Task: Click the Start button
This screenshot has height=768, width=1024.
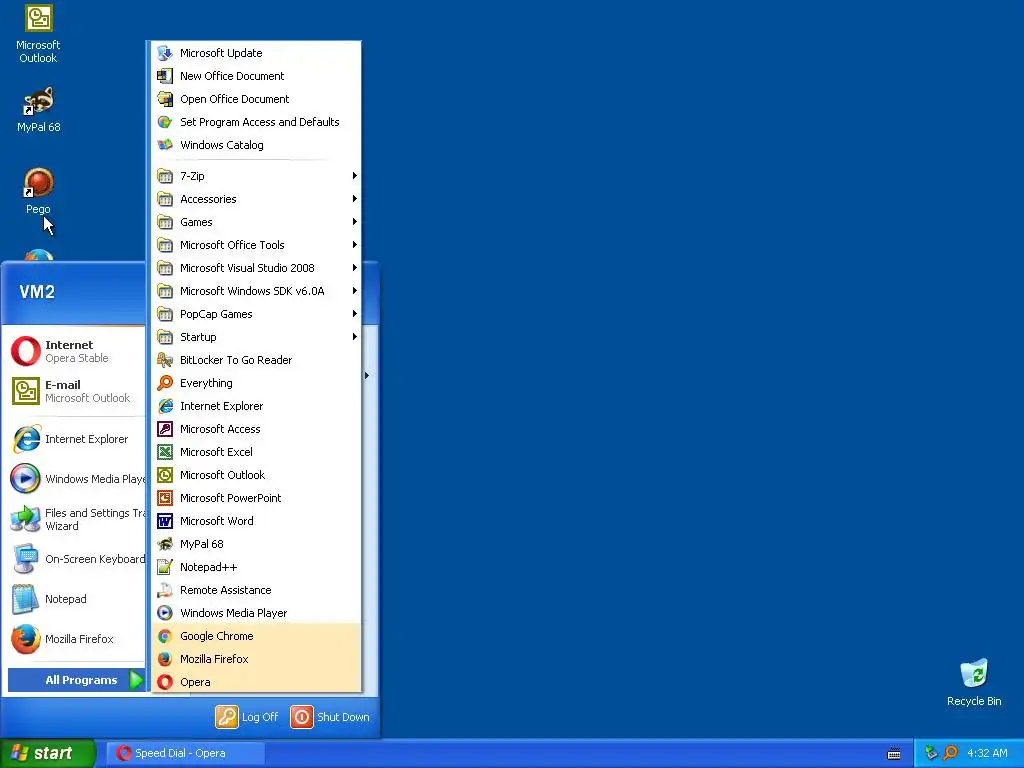Action: [48, 753]
